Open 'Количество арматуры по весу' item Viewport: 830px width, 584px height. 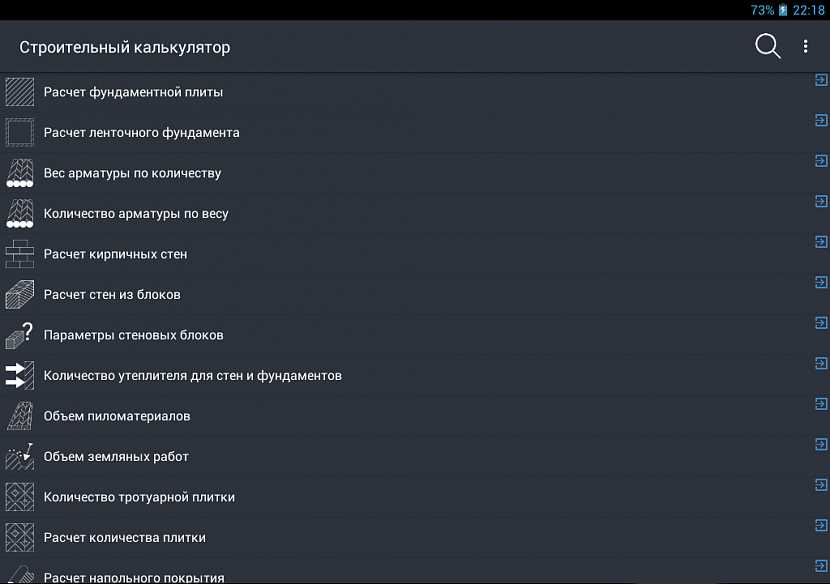(x=136, y=214)
